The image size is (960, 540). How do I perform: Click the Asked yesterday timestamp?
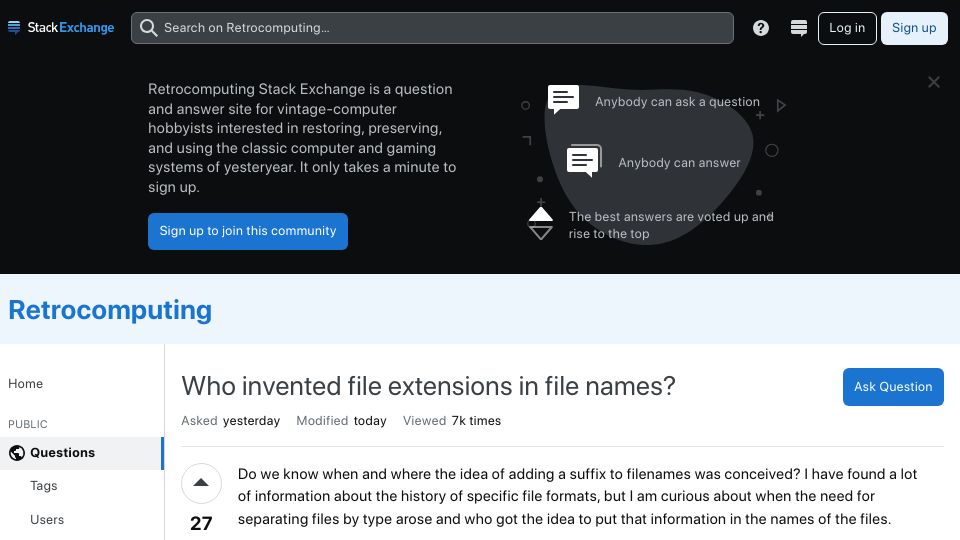click(x=230, y=421)
